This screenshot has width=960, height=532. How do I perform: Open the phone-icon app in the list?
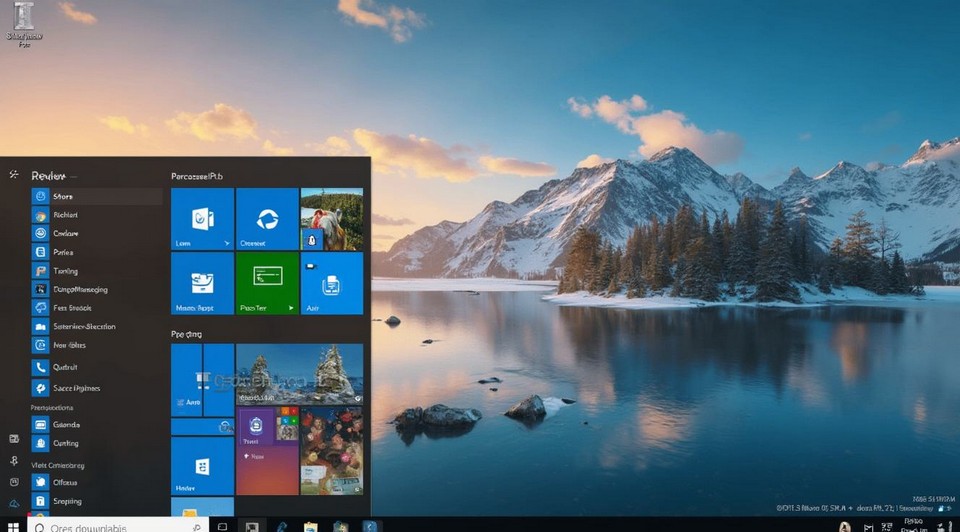tap(63, 367)
